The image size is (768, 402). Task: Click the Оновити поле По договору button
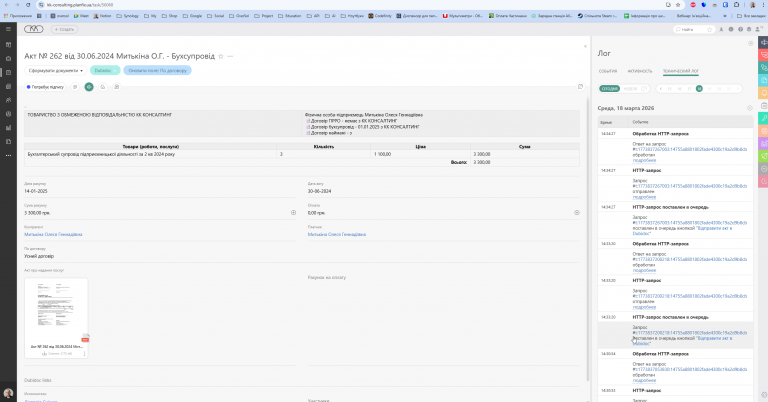[x=157, y=71]
